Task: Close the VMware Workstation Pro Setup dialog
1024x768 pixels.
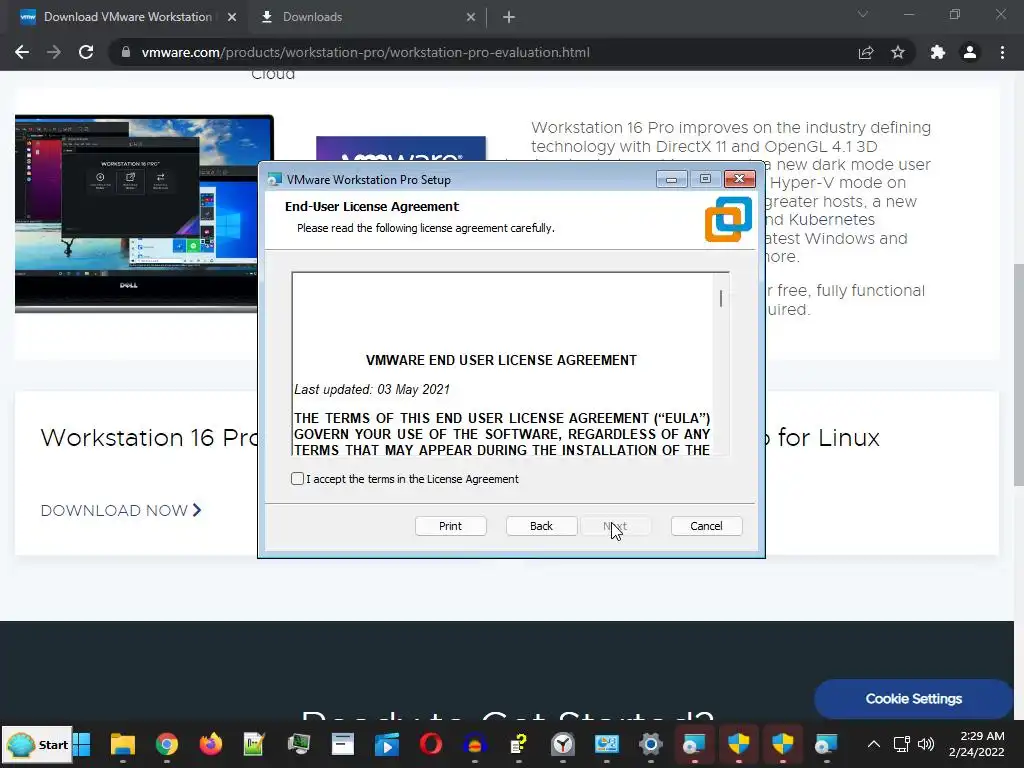Action: [739, 180]
